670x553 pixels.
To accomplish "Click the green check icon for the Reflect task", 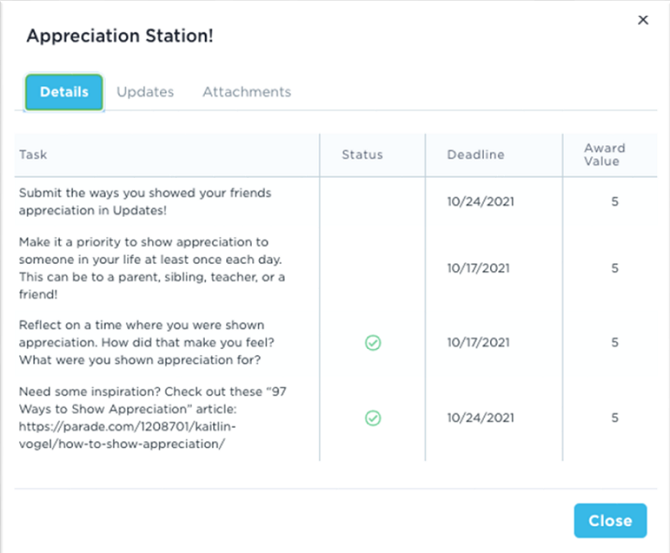I will click(373, 343).
